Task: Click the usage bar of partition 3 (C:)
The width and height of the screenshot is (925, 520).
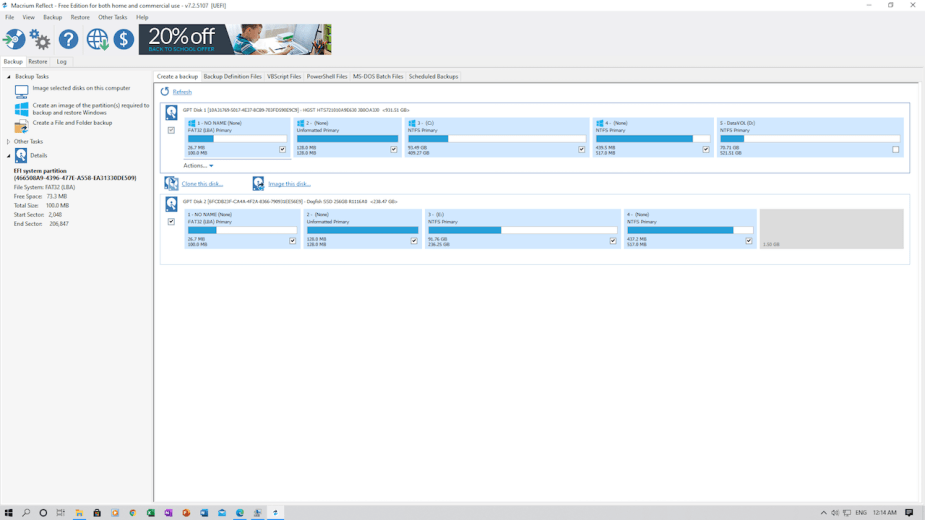Action: click(x=496, y=139)
